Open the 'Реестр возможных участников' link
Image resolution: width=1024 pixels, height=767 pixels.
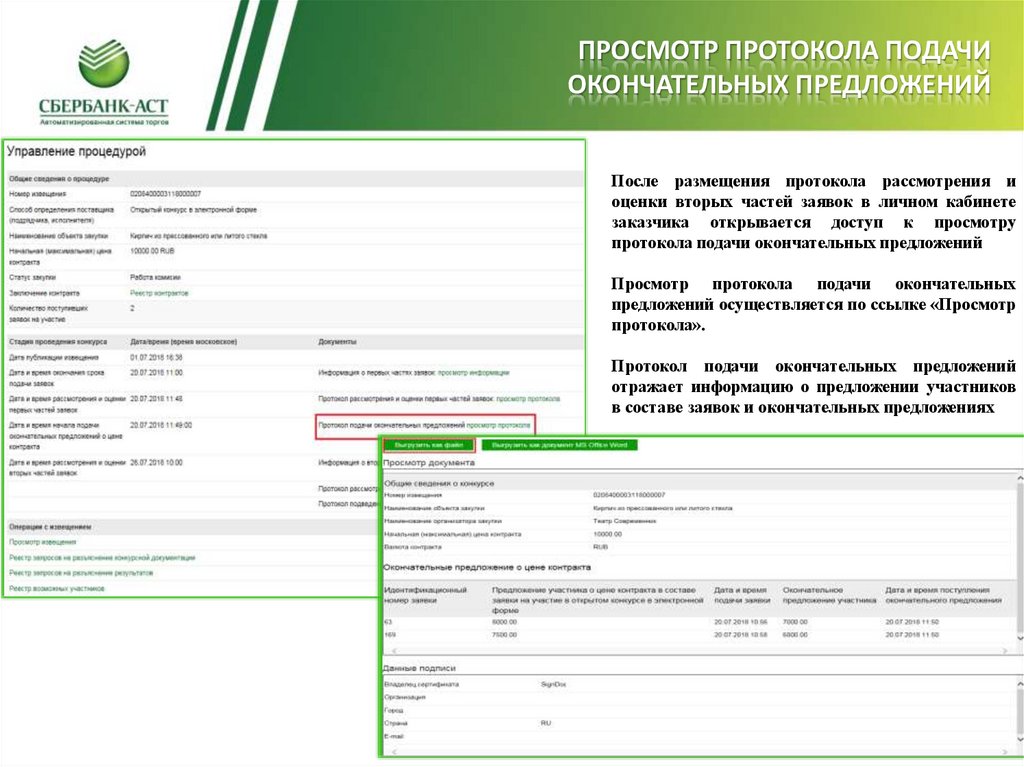[57, 589]
